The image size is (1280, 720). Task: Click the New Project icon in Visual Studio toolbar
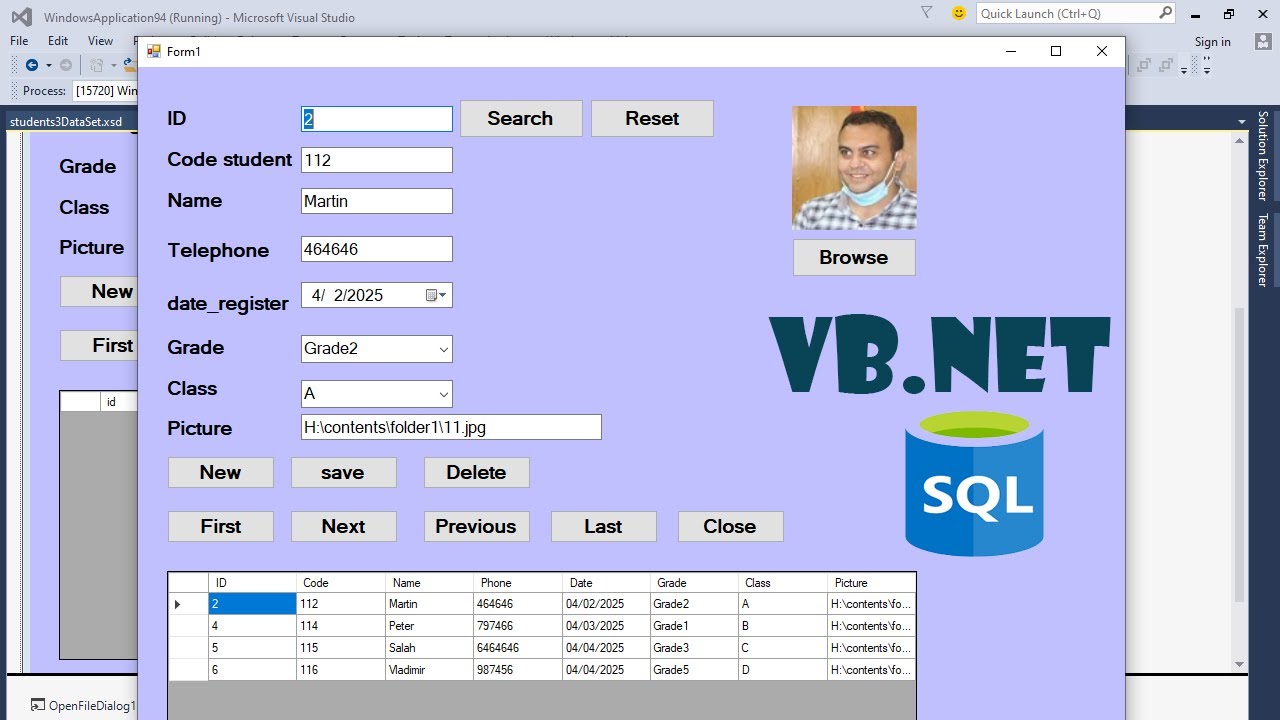(x=97, y=65)
